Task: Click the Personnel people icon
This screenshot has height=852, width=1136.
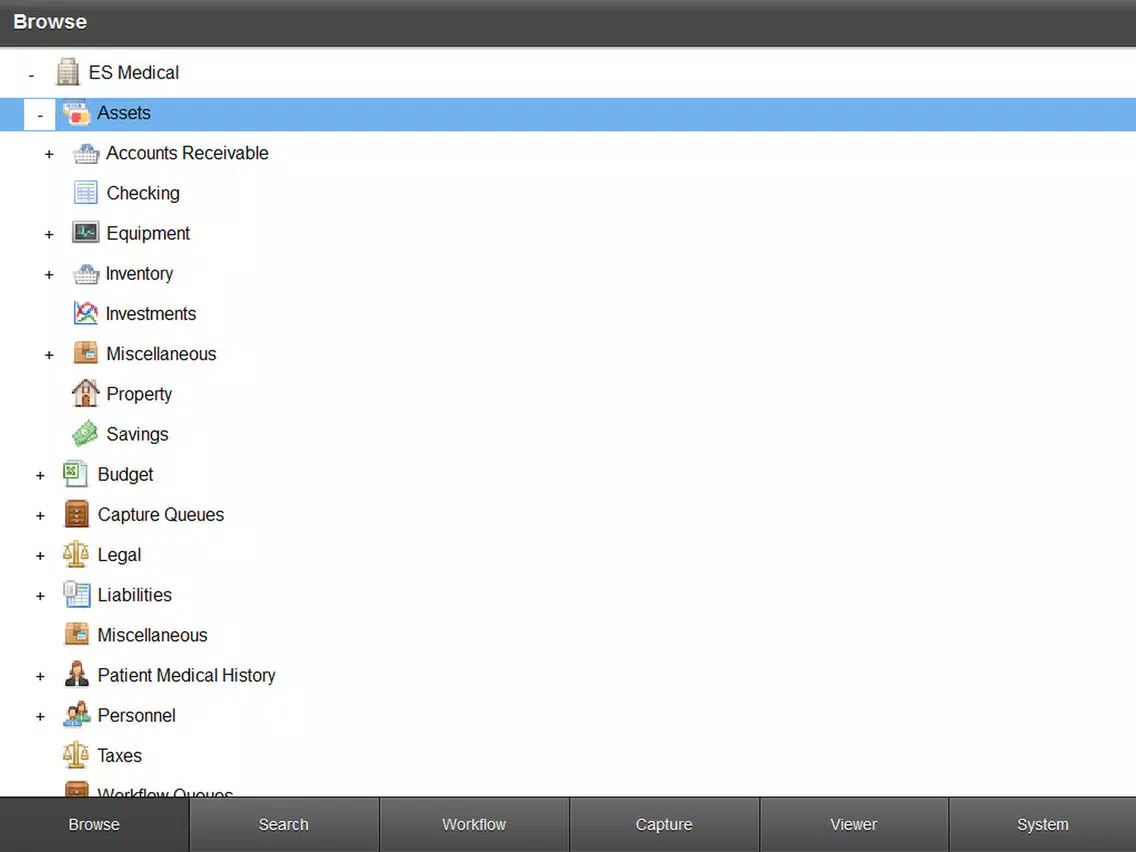Action: click(76, 715)
